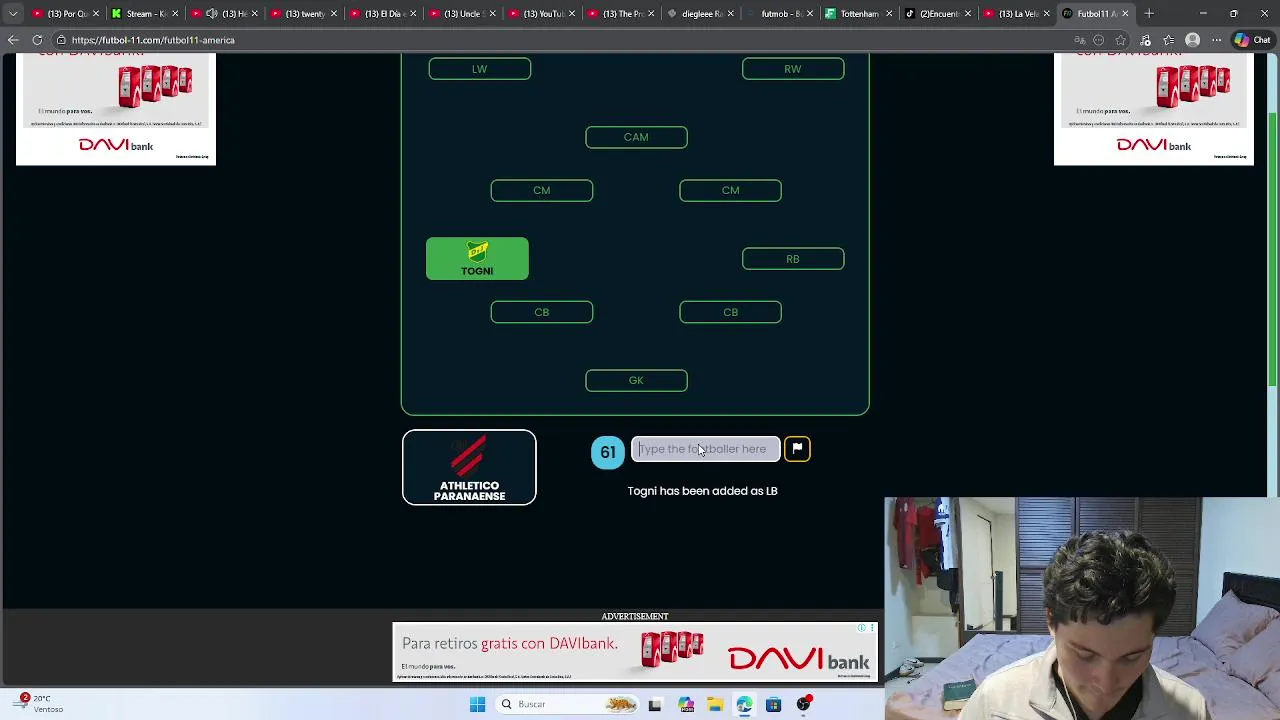Go back with the browser back arrow
This screenshot has height=720, width=1280.
(13, 40)
